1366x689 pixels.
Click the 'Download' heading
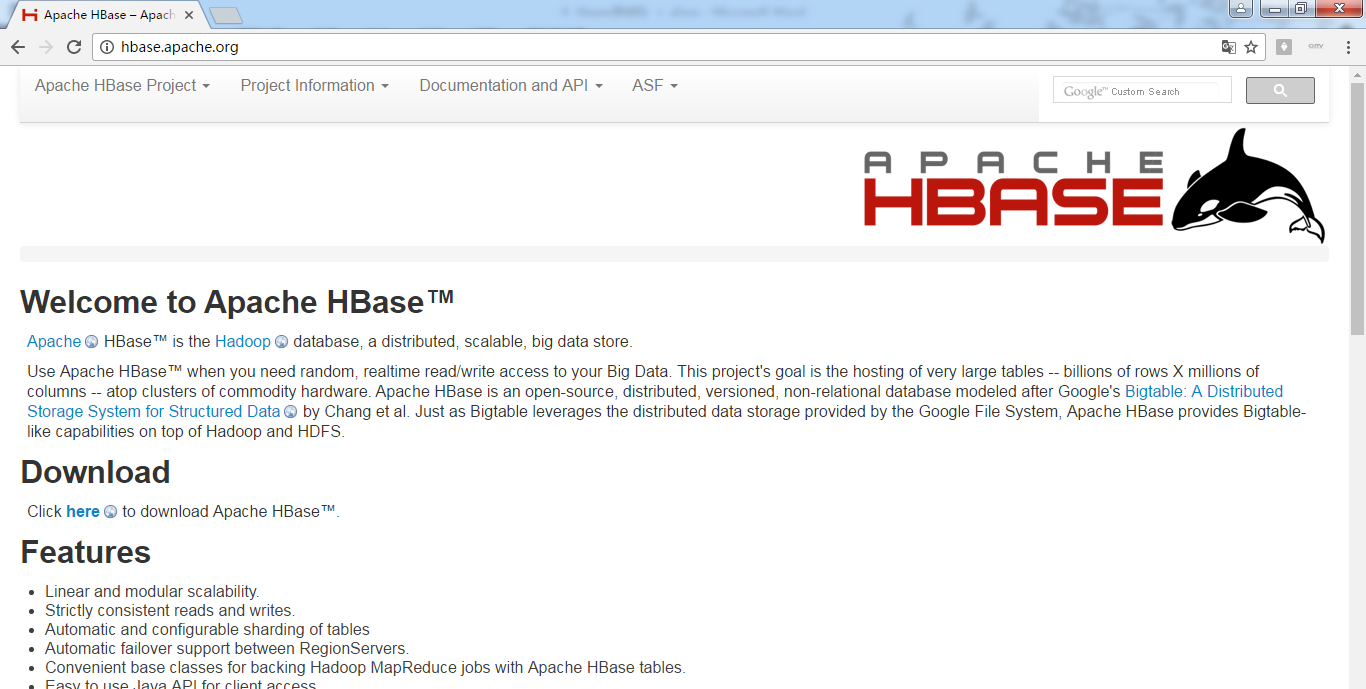click(96, 472)
